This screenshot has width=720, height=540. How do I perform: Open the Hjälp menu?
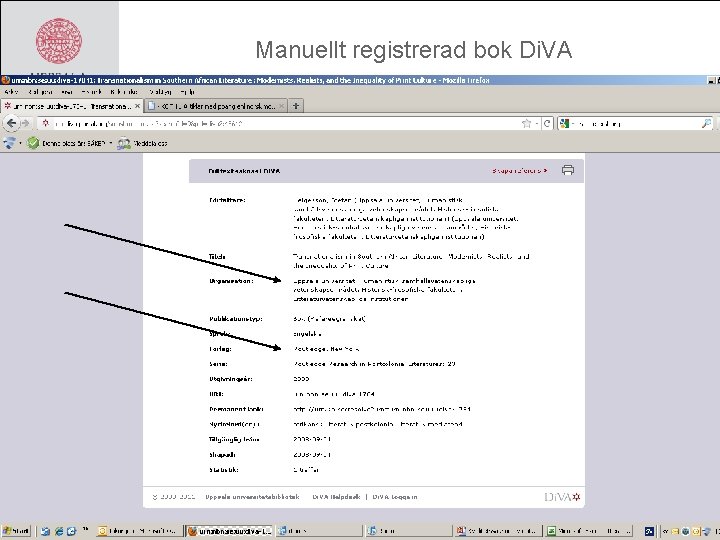coord(187,92)
